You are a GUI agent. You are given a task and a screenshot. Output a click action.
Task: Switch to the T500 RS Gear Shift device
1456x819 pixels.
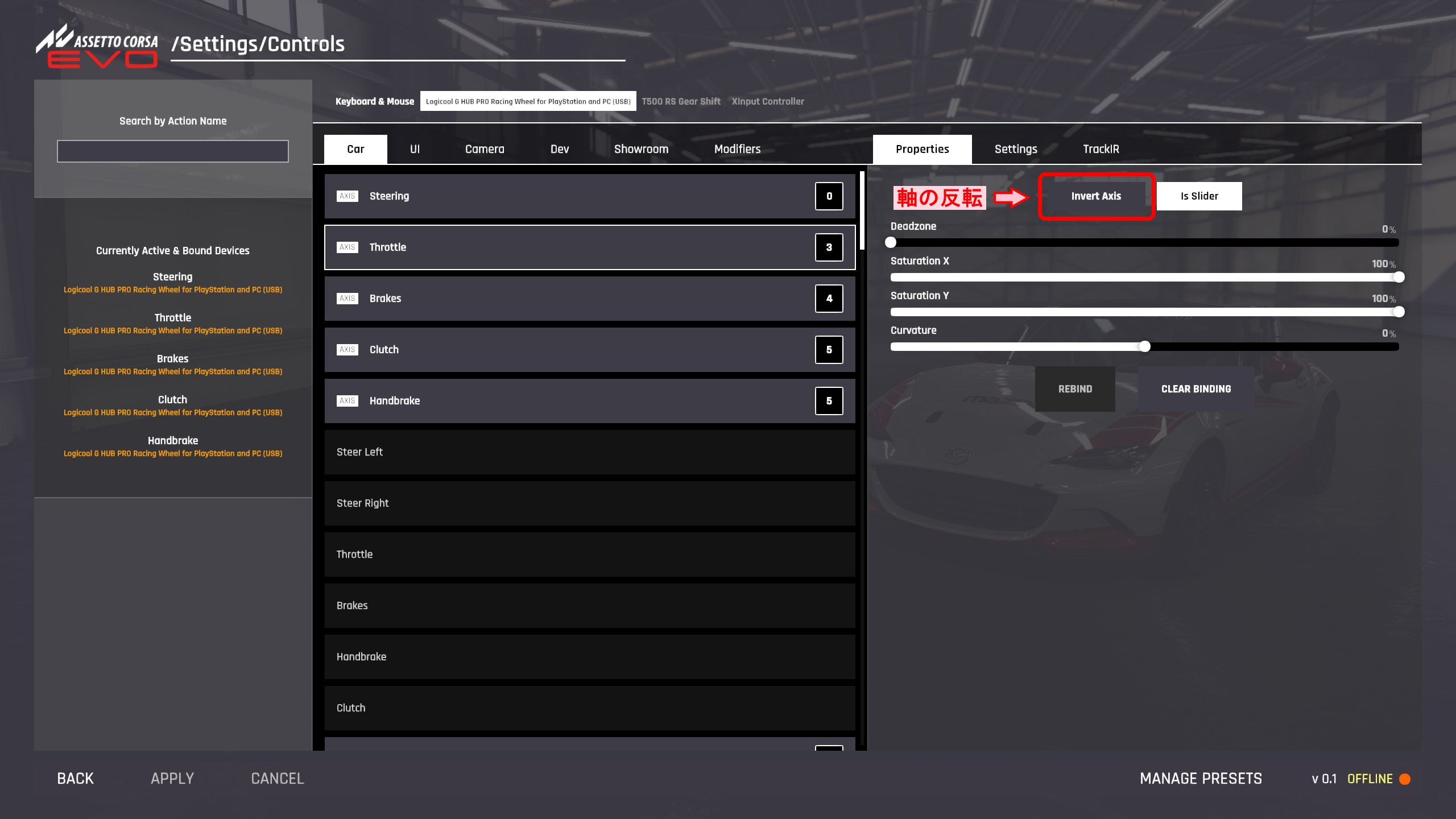(x=681, y=101)
